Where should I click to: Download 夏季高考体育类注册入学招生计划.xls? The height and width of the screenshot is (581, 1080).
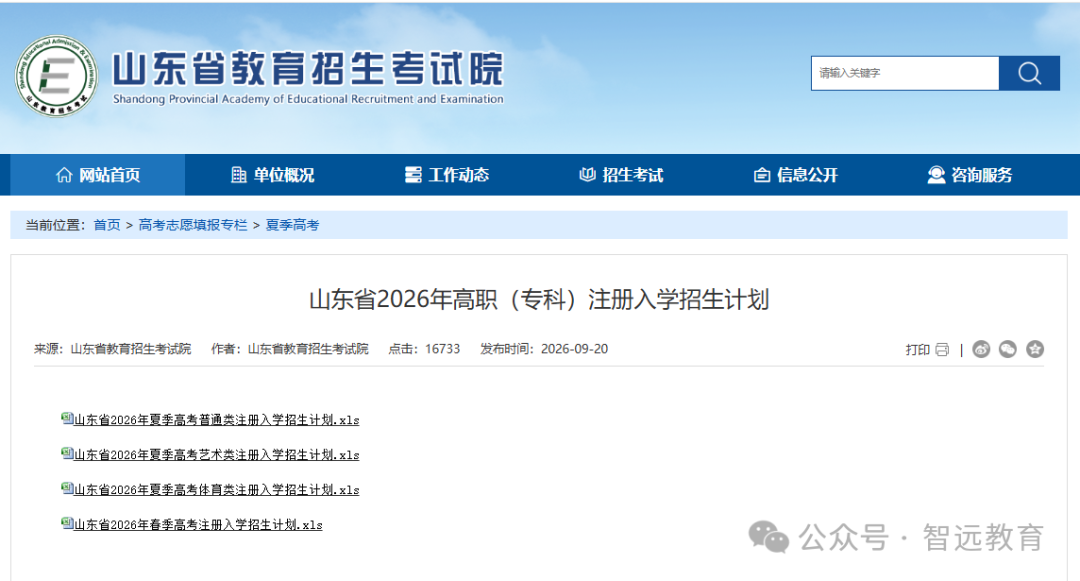click(216, 490)
